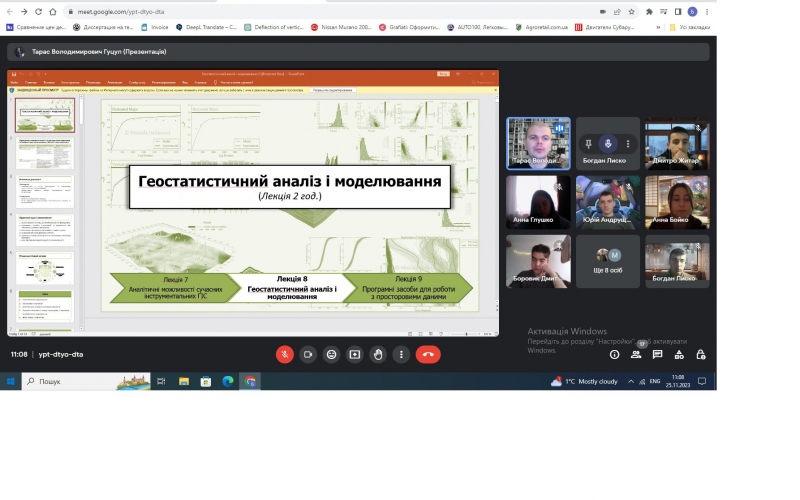
Task: Open Task View on the taskbar
Action: pyautogui.click(x=161, y=381)
